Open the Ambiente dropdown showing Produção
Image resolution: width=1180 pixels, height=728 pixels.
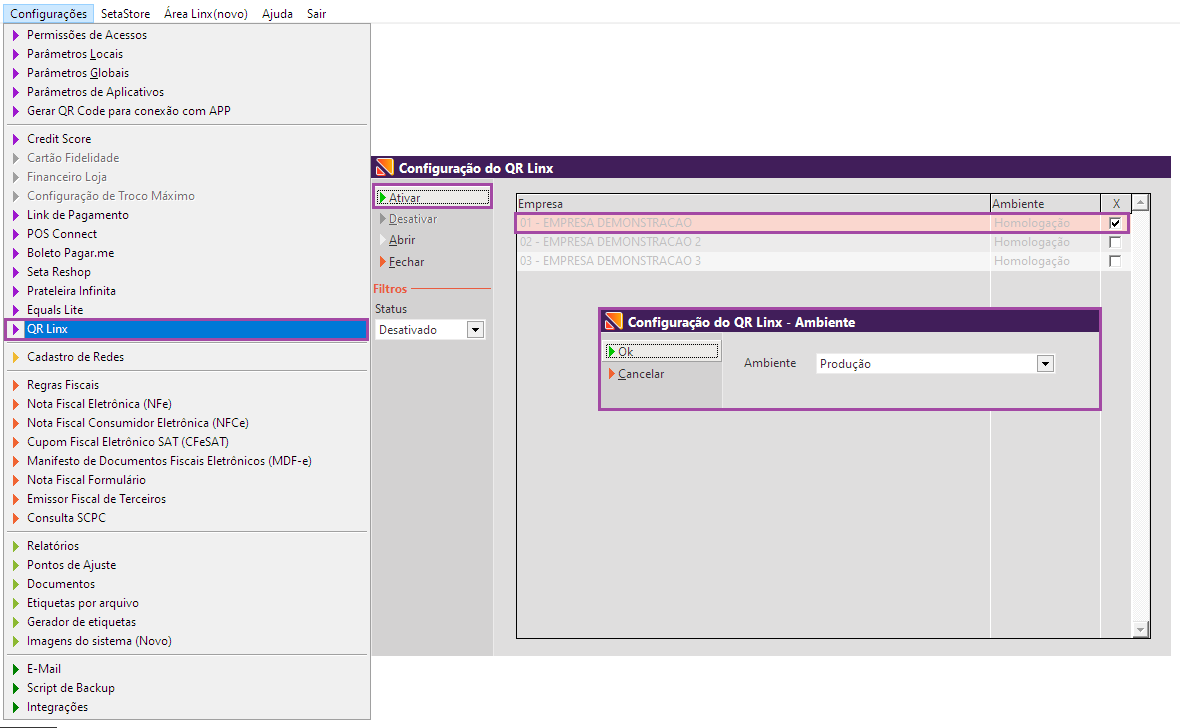point(1045,364)
